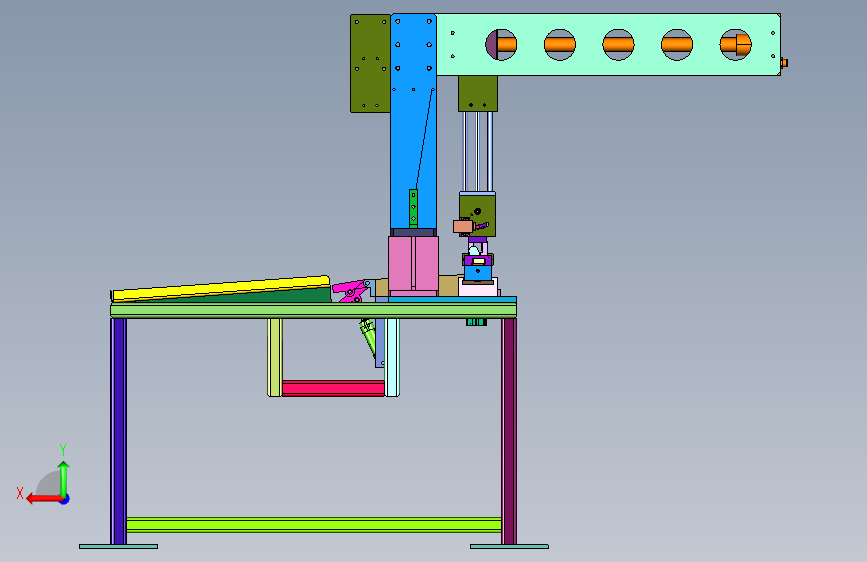The image size is (867, 562).
Task: Click the dark green wedge under yellow plate
Action: (276, 295)
